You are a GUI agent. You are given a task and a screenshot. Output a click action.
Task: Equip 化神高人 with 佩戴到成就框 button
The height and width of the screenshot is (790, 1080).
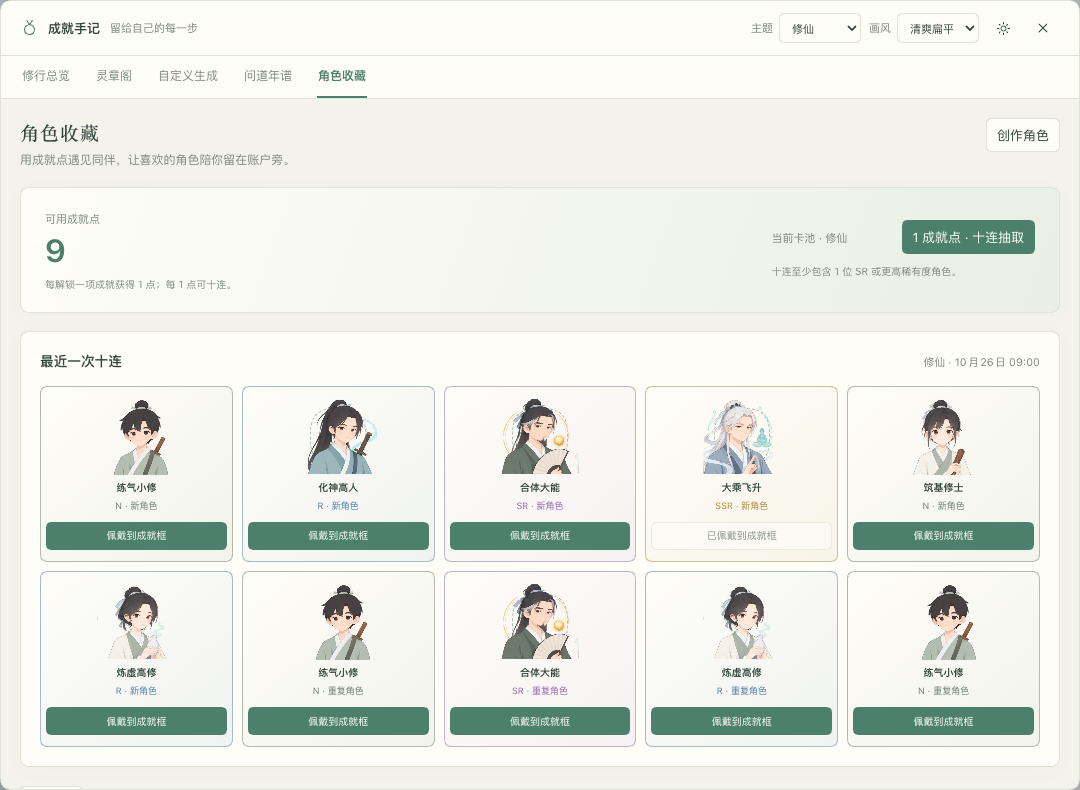pyautogui.click(x=338, y=536)
